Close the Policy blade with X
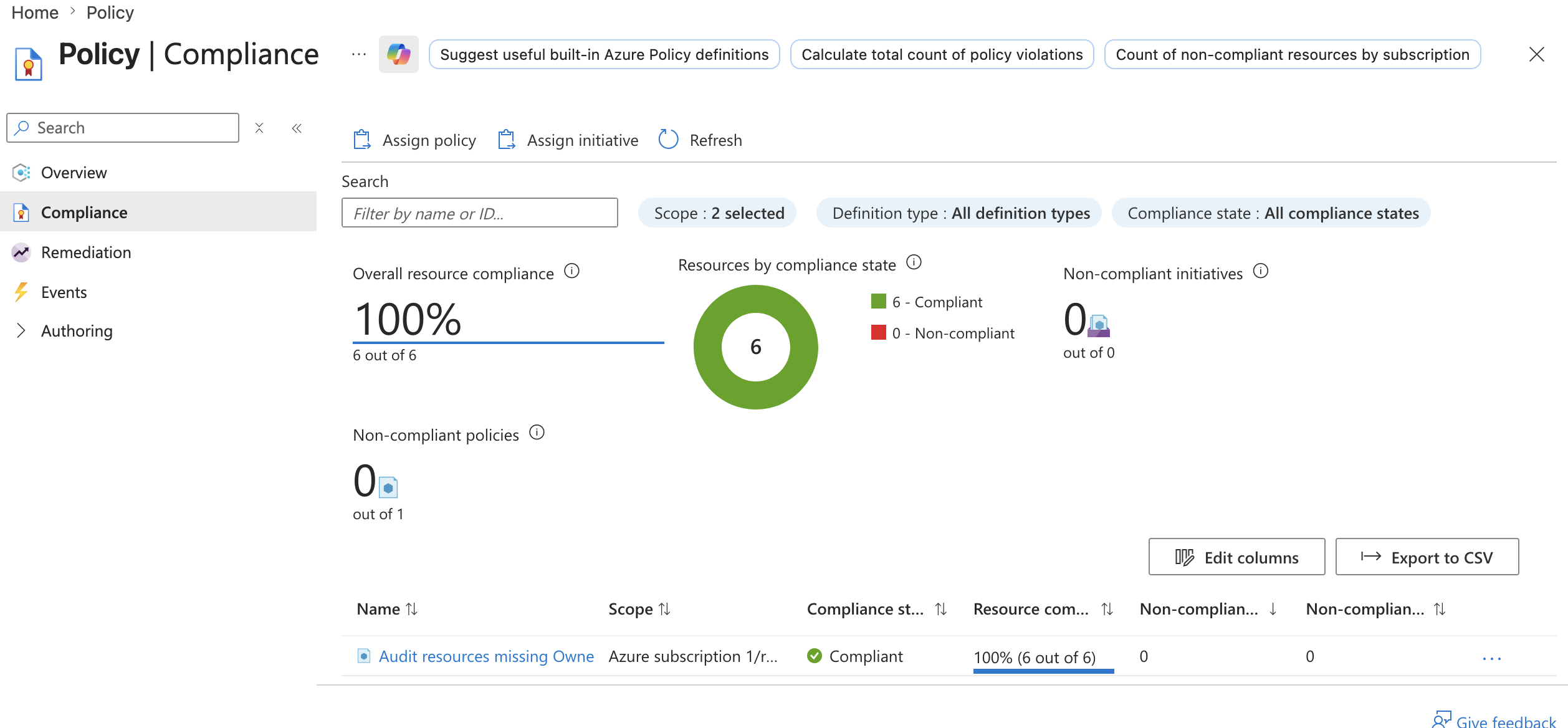This screenshot has width=1568, height=728. point(1537,54)
